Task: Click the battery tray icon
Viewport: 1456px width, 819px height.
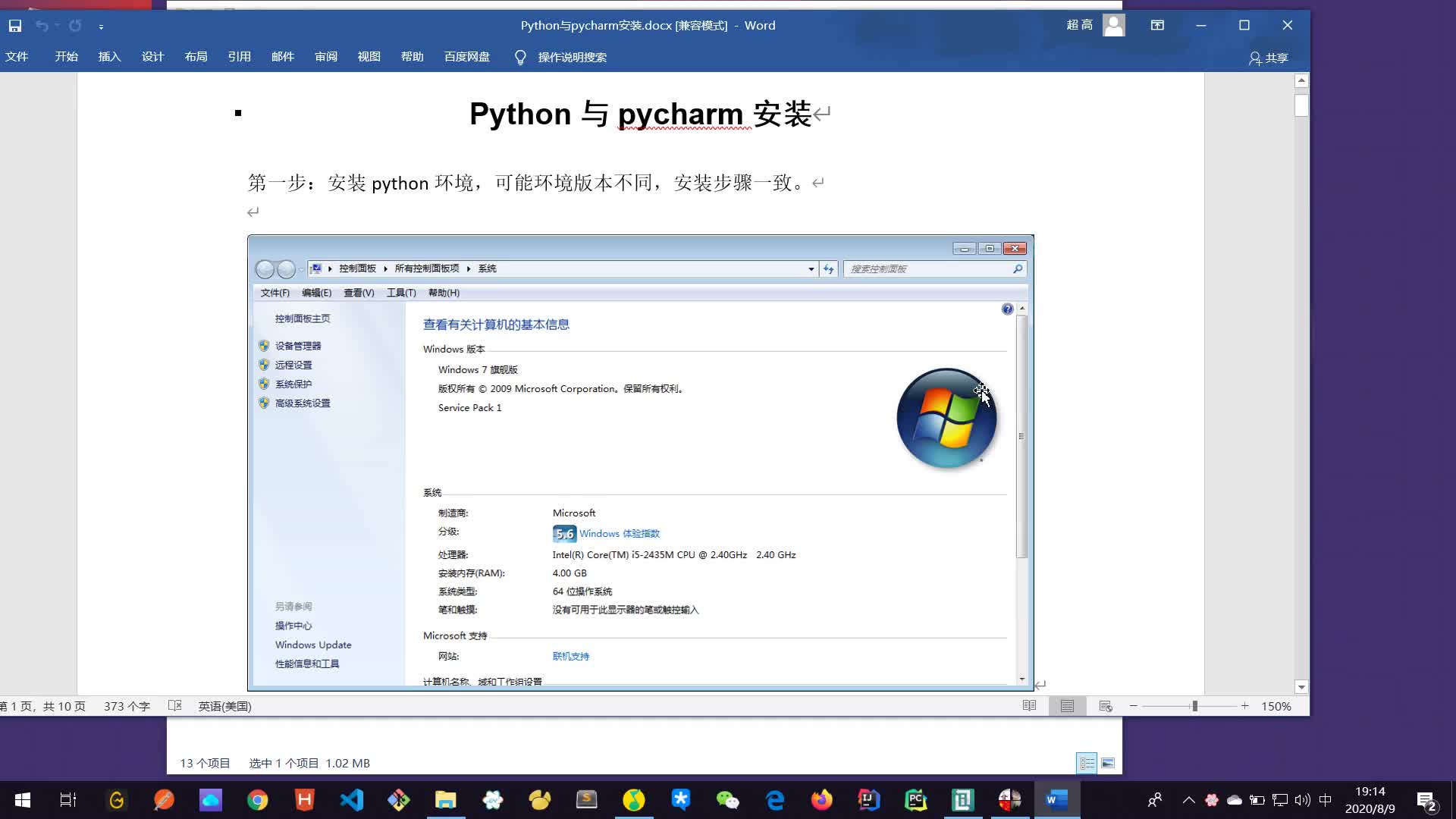Action: click(x=1257, y=800)
